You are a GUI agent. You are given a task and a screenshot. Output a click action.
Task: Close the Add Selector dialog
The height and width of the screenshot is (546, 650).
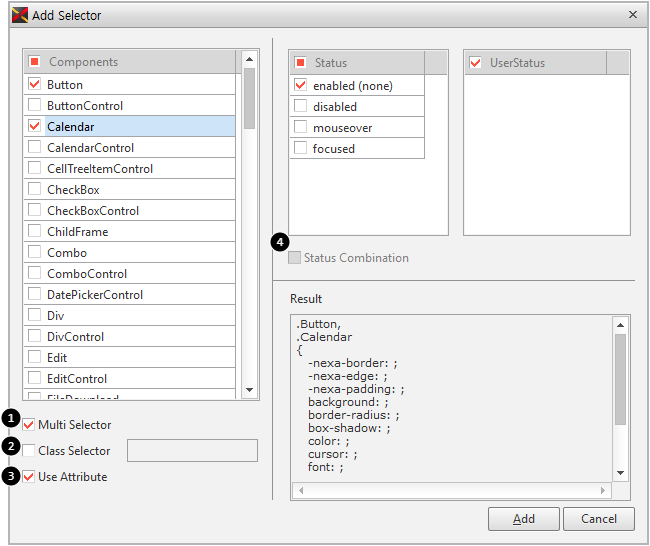[x=632, y=15]
